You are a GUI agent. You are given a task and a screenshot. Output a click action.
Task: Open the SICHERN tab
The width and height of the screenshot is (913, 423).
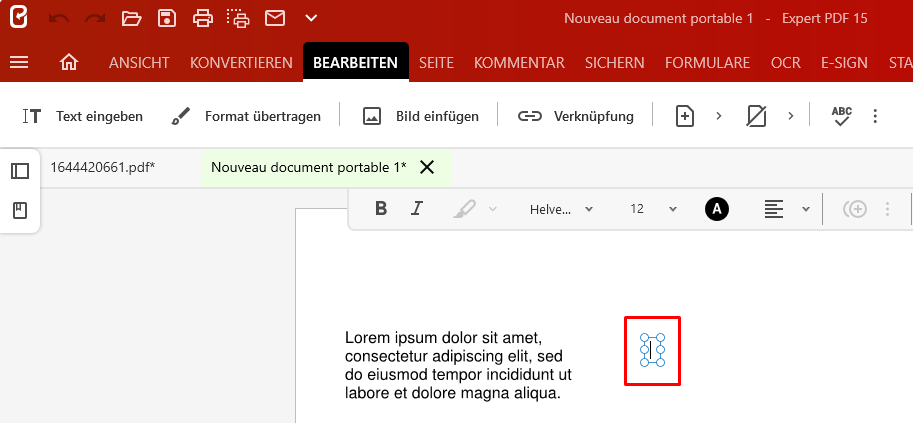point(615,63)
